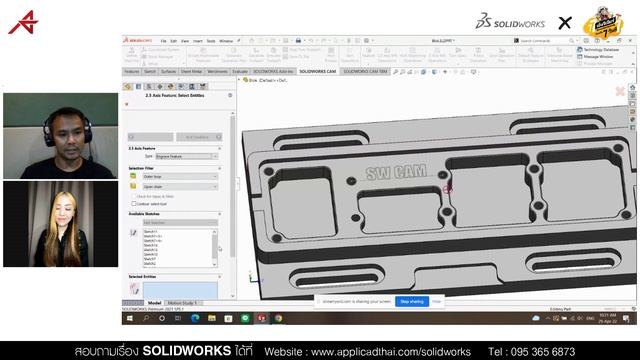The width and height of the screenshot is (640, 360).
Task: Open the Type dropdown showing Engrave Feature
Action: click(x=187, y=156)
